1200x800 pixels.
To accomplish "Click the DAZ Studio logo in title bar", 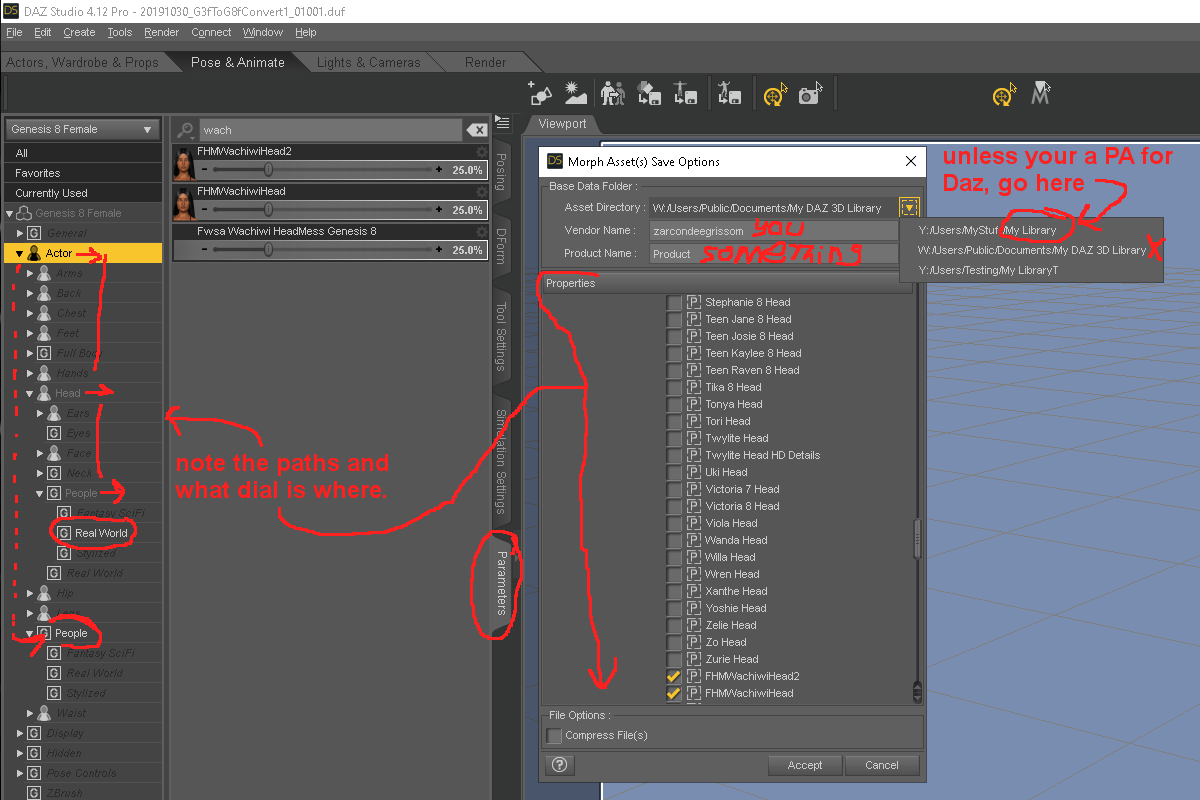I will (x=11, y=10).
